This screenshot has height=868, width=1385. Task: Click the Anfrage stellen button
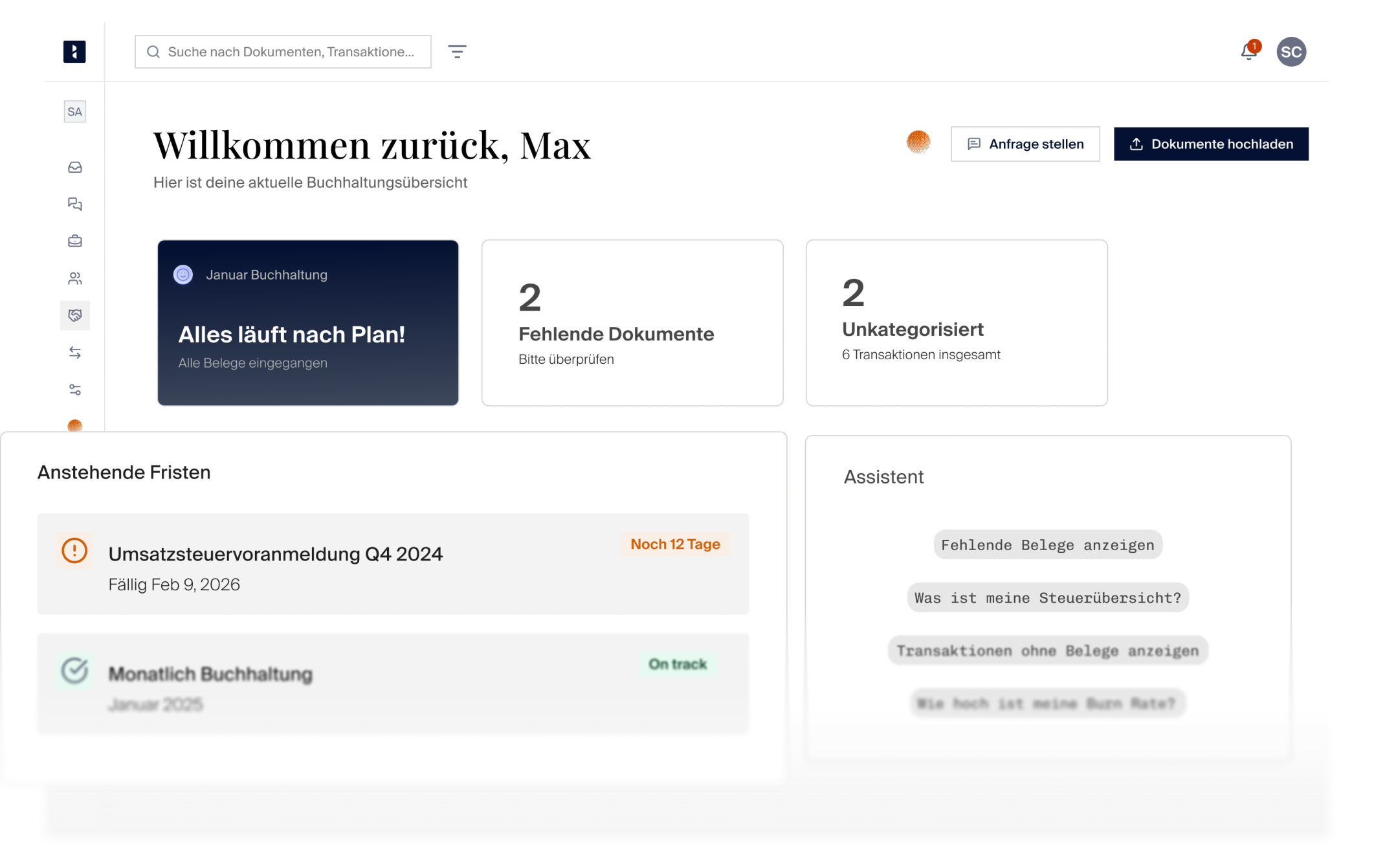(1025, 144)
